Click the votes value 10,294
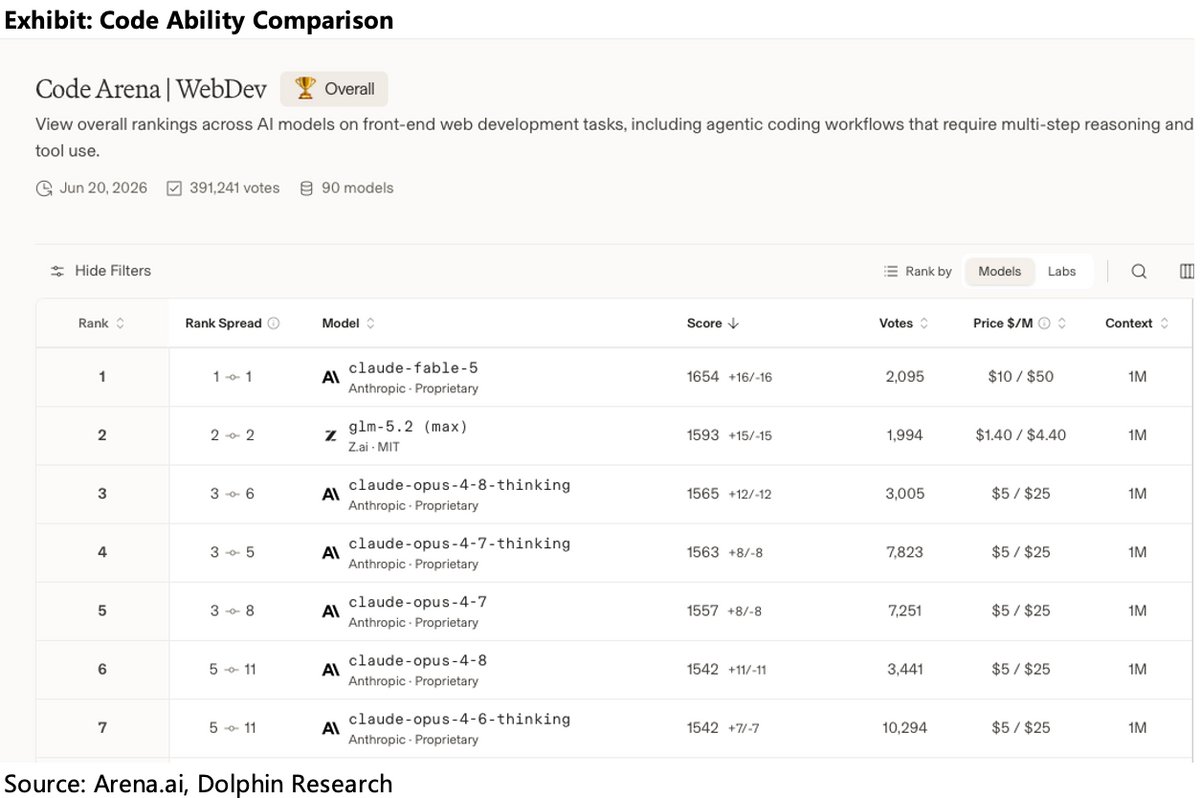This screenshot has width=1200, height=798. (x=905, y=728)
